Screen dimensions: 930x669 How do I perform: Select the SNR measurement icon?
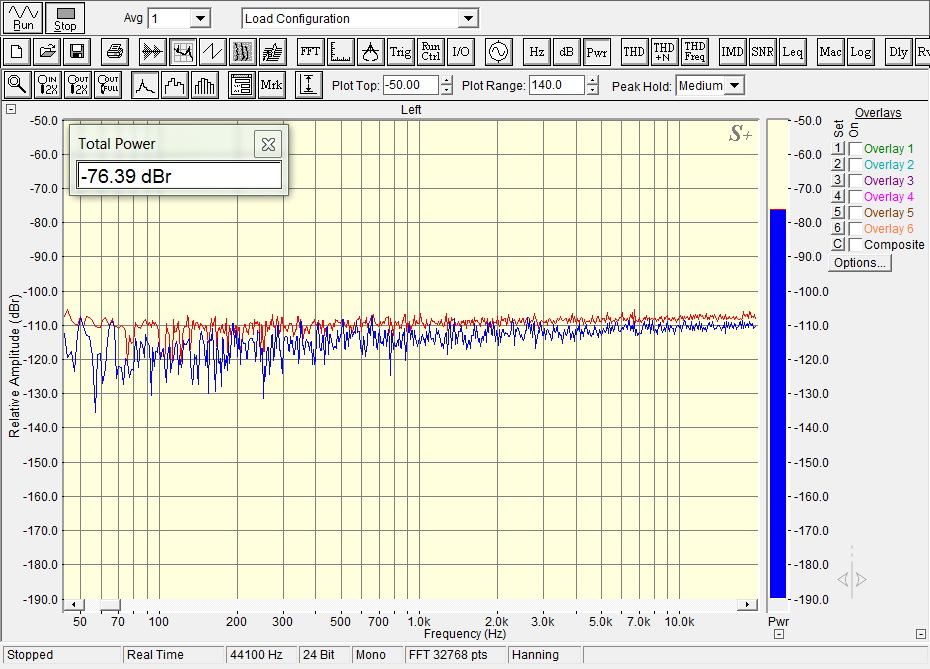click(762, 52)
